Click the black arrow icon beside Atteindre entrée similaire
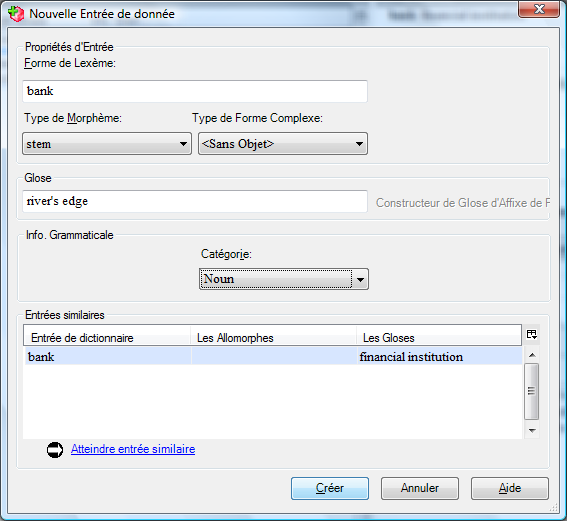The width and height of the screenshot is (567, 521). pyautogui.click(x=55, y=450)
